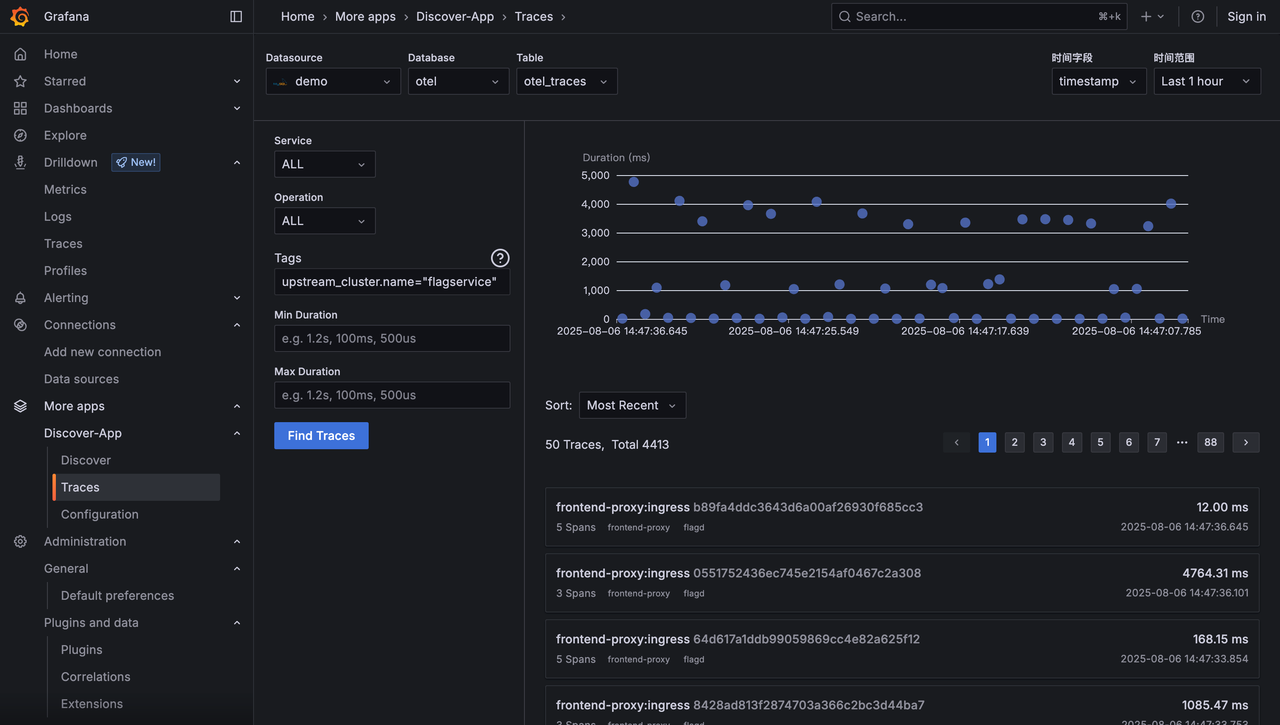Open Configuration under Discover-App
Image resolution: width=1280 pixels, height=725 pixels.
100,514
